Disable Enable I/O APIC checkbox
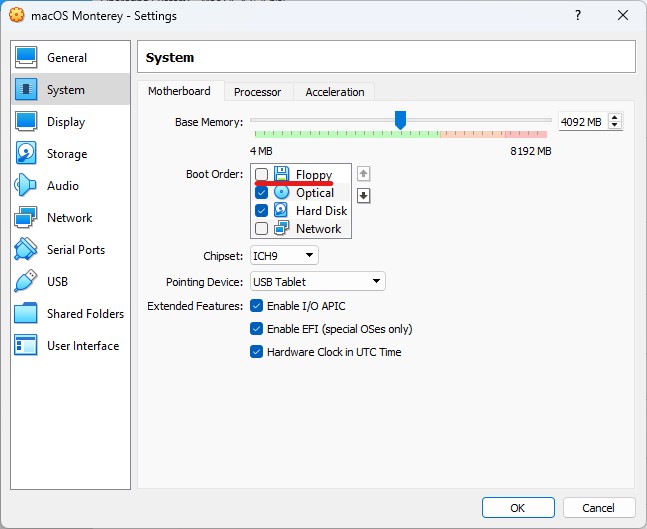 [257, 306]
